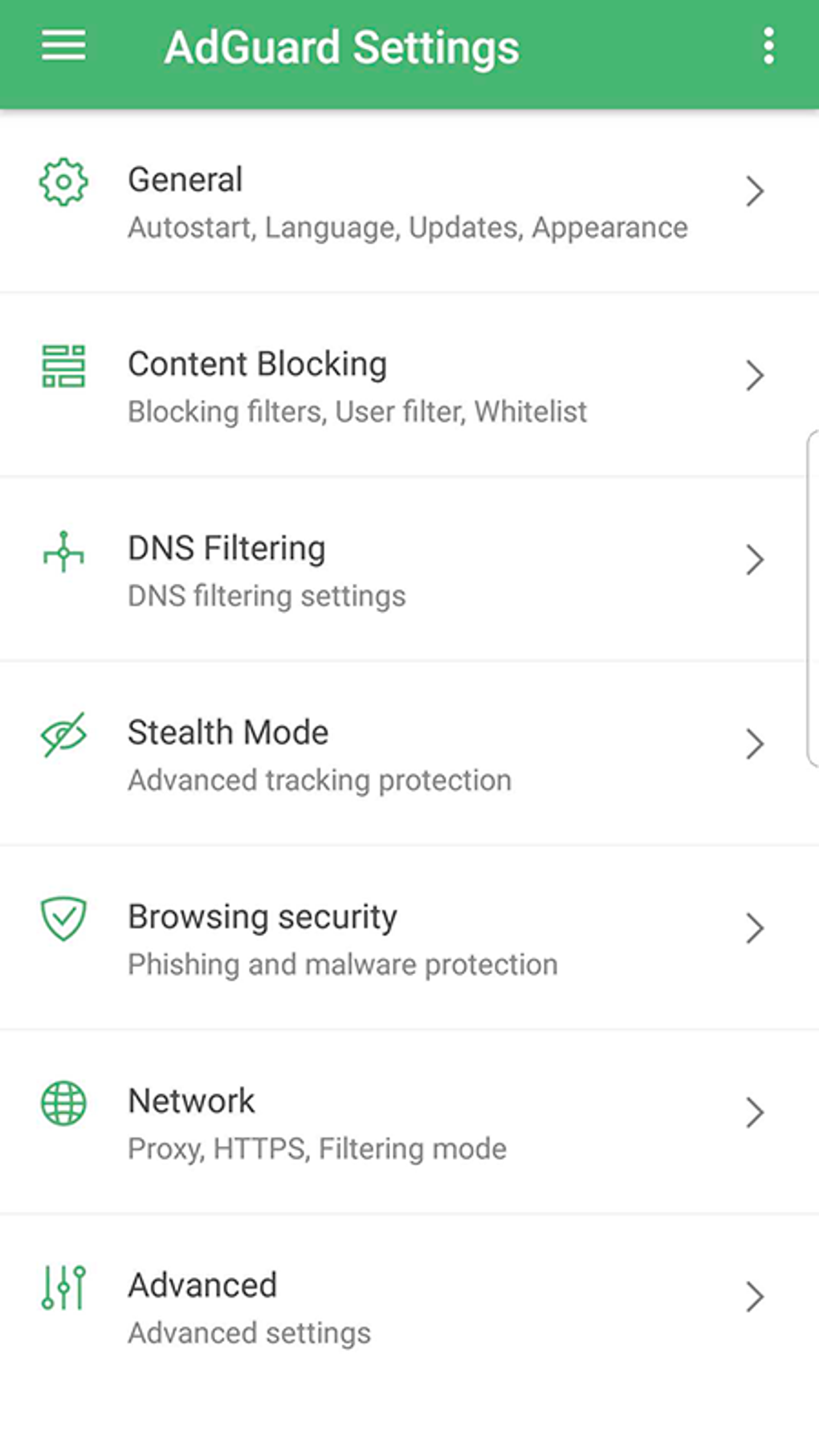Select the Advanced menu entry

pos(202,1285)
